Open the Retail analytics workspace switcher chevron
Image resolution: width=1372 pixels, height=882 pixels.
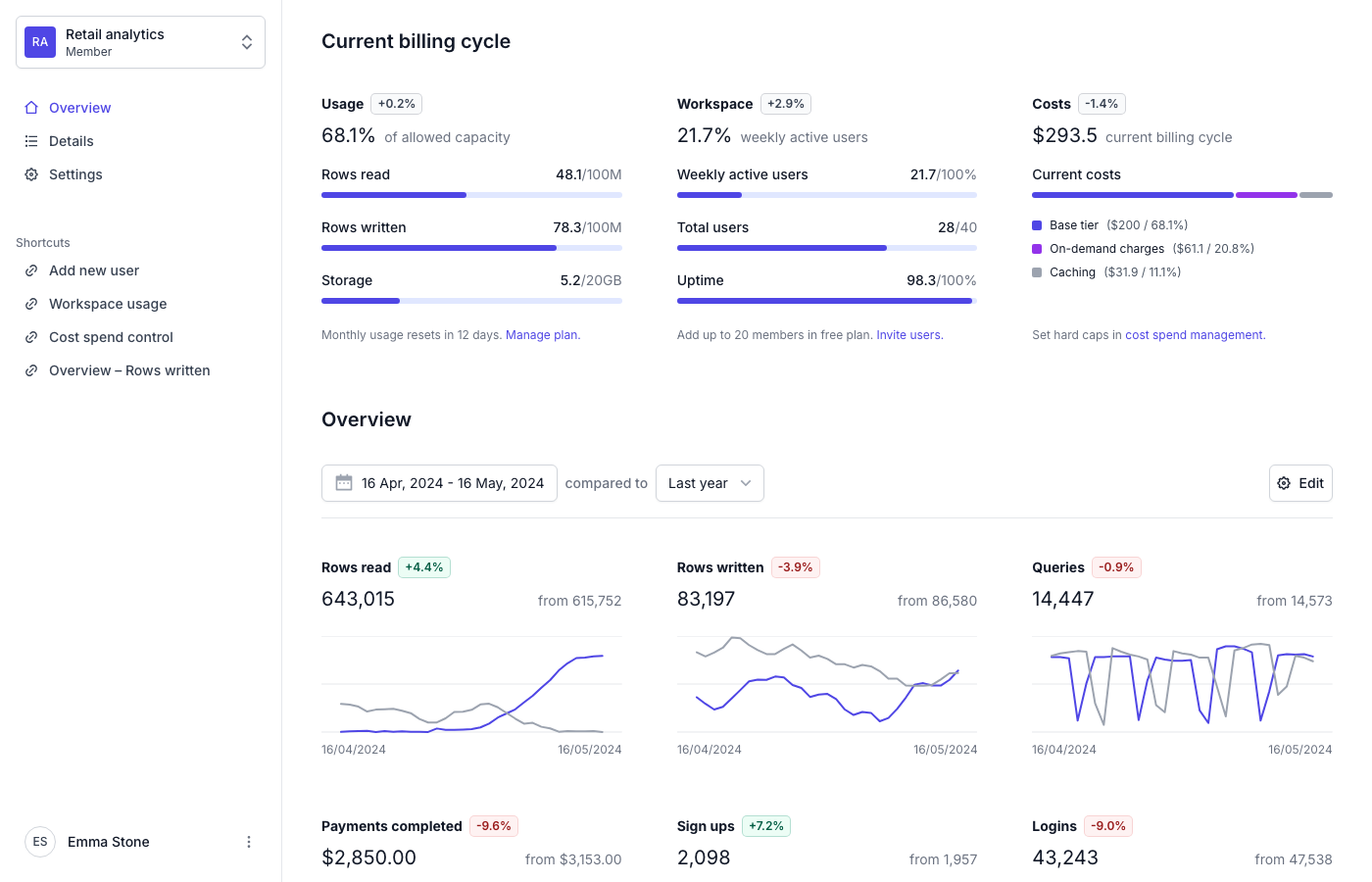pos(247,42)
